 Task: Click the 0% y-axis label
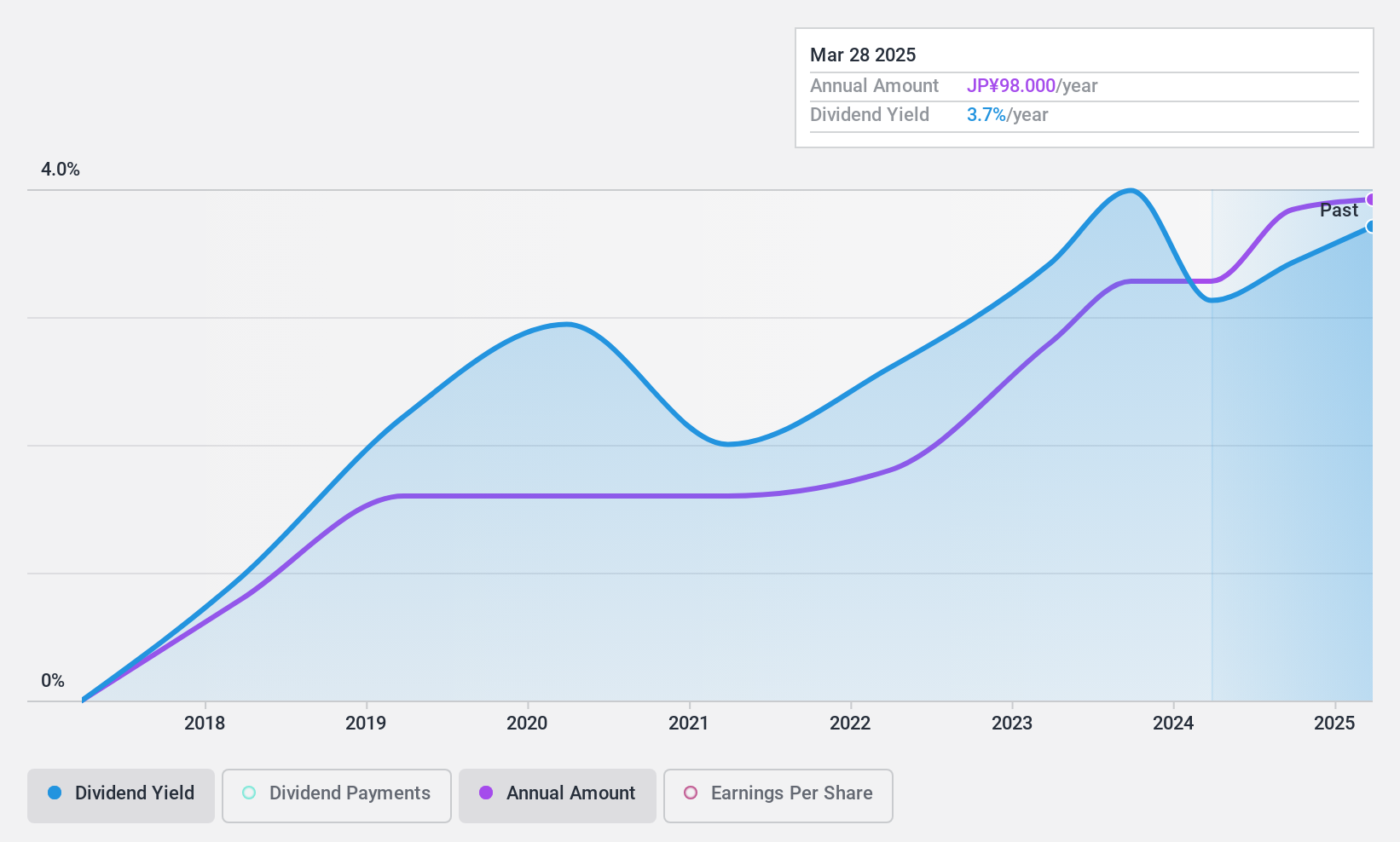pos(53,681)
